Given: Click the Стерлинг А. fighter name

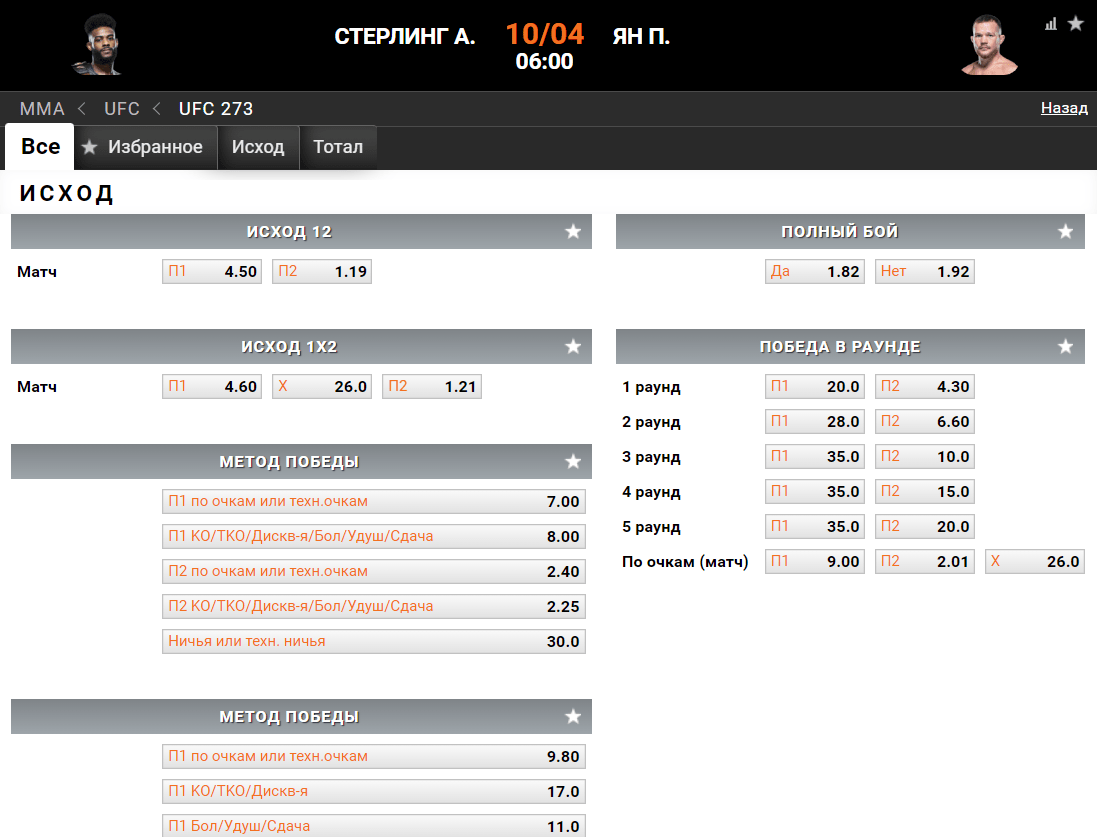Looking at the screenshot, I should 404,36.
